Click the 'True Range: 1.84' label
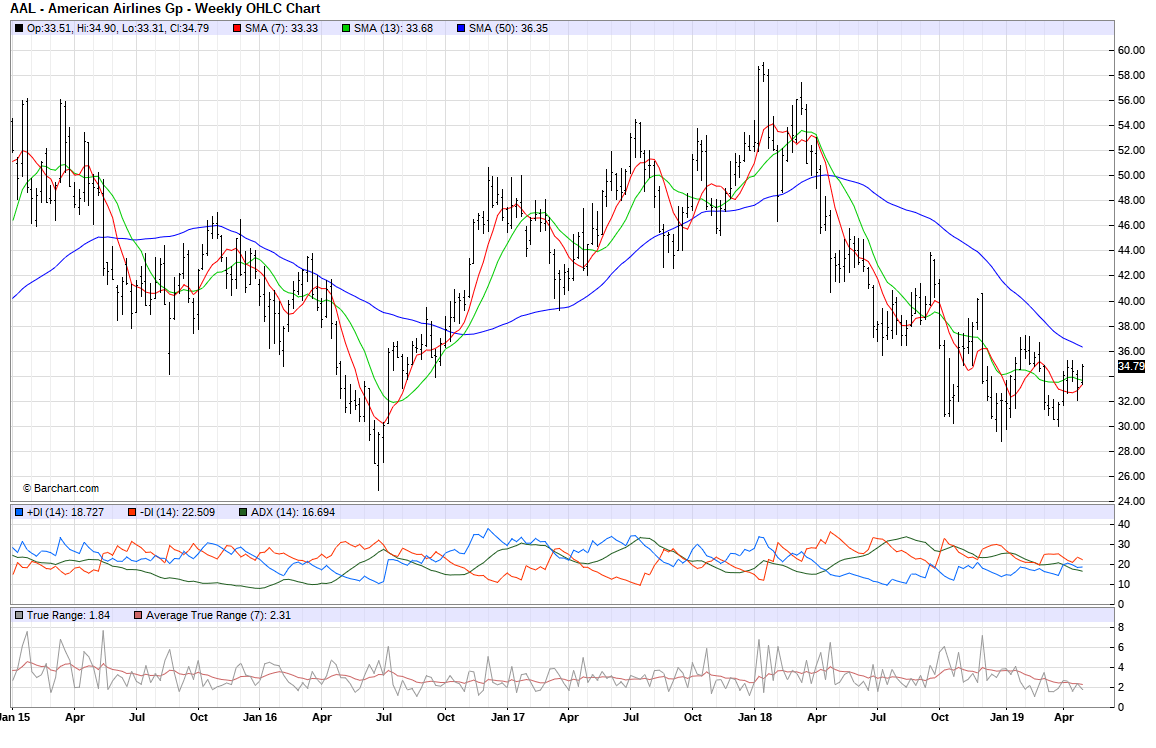The height and width of the screenshot is (748, 1156). point(69,615)
